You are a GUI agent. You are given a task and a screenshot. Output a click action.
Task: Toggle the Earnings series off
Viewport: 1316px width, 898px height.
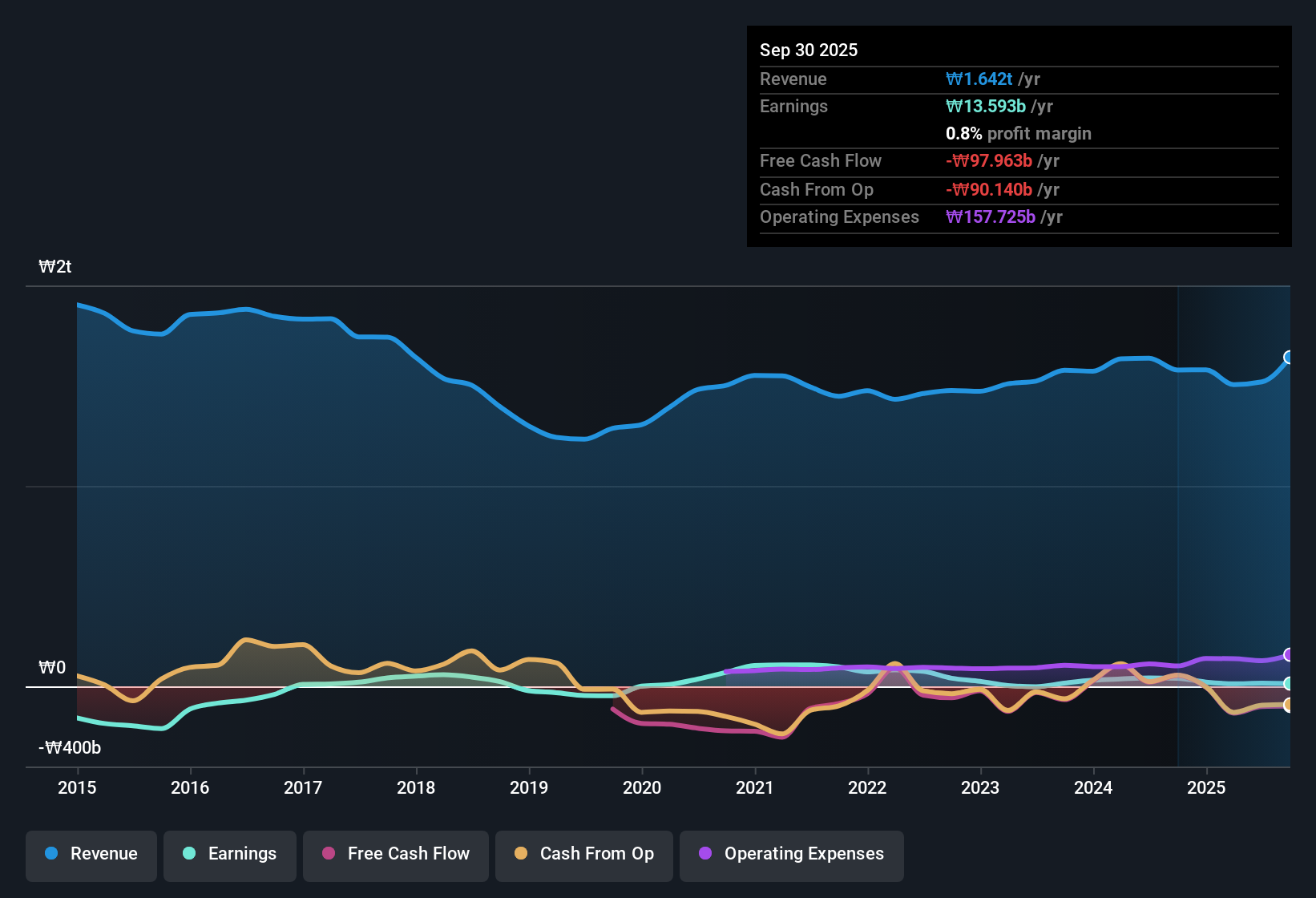229,854
